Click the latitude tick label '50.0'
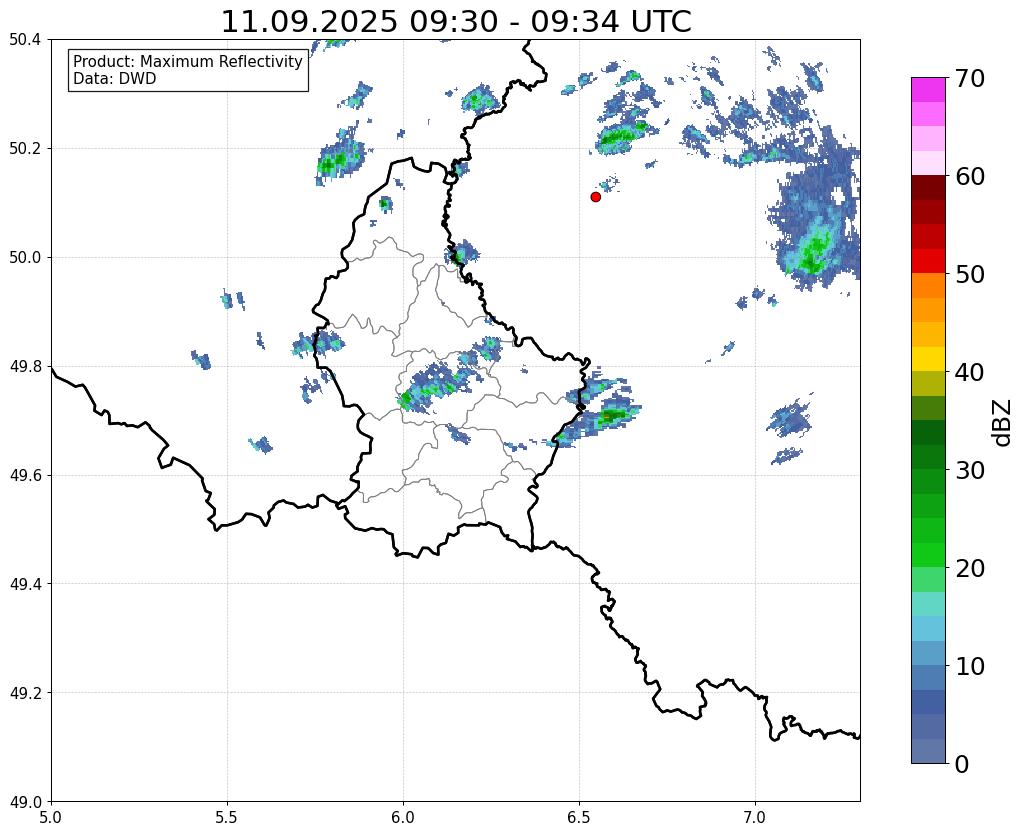Viewport: 1023px width, 834px height. click(x=25, y=258)
